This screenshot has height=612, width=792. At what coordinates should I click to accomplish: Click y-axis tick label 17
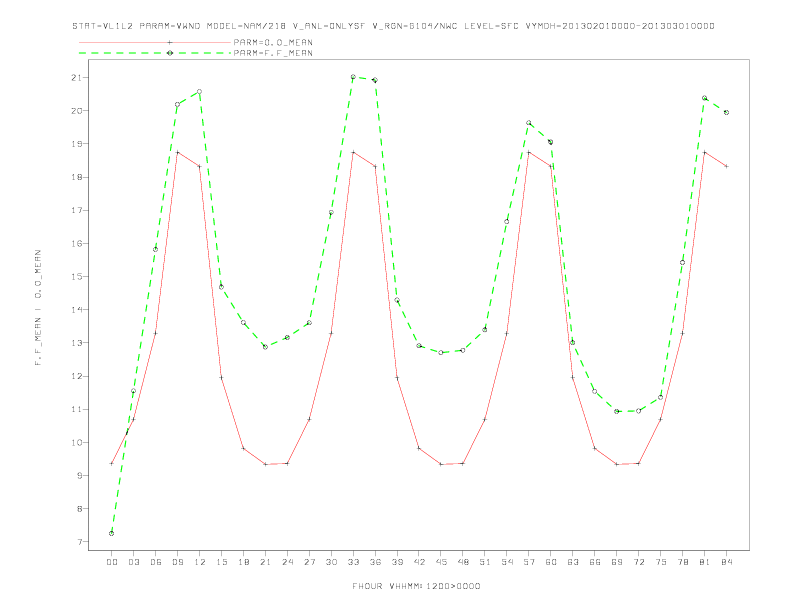point(76,211)
